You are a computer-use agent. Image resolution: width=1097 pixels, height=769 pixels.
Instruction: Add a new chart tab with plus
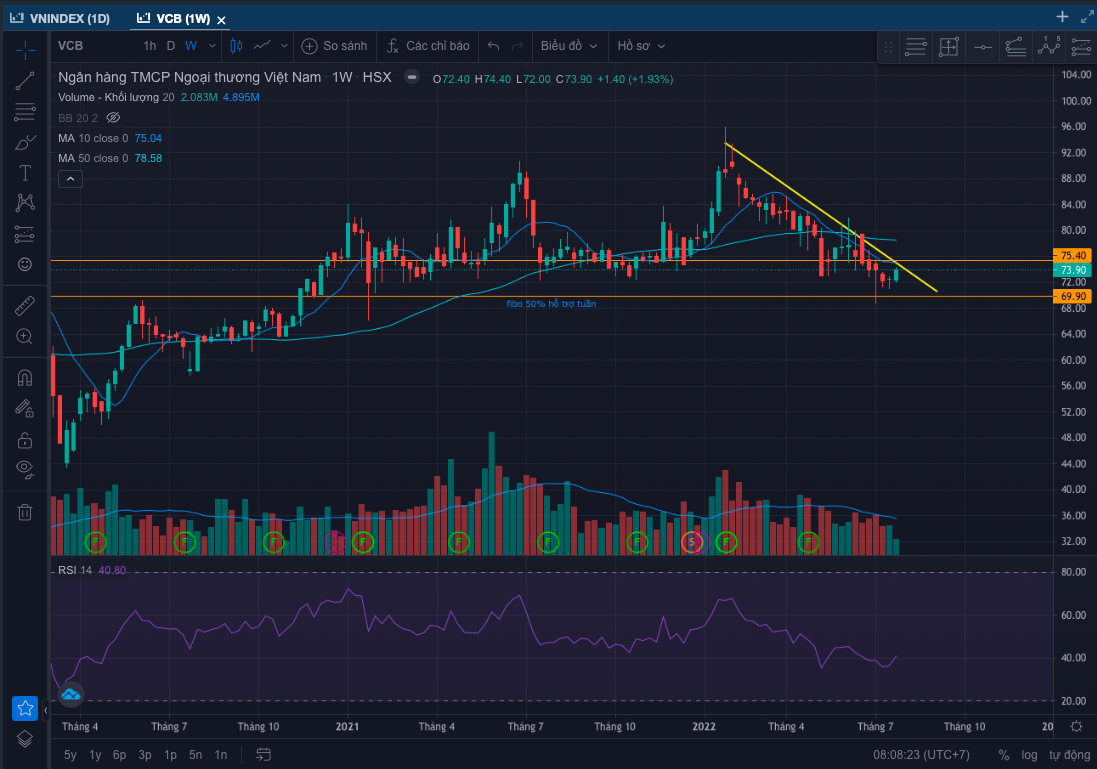[1062, 17]
